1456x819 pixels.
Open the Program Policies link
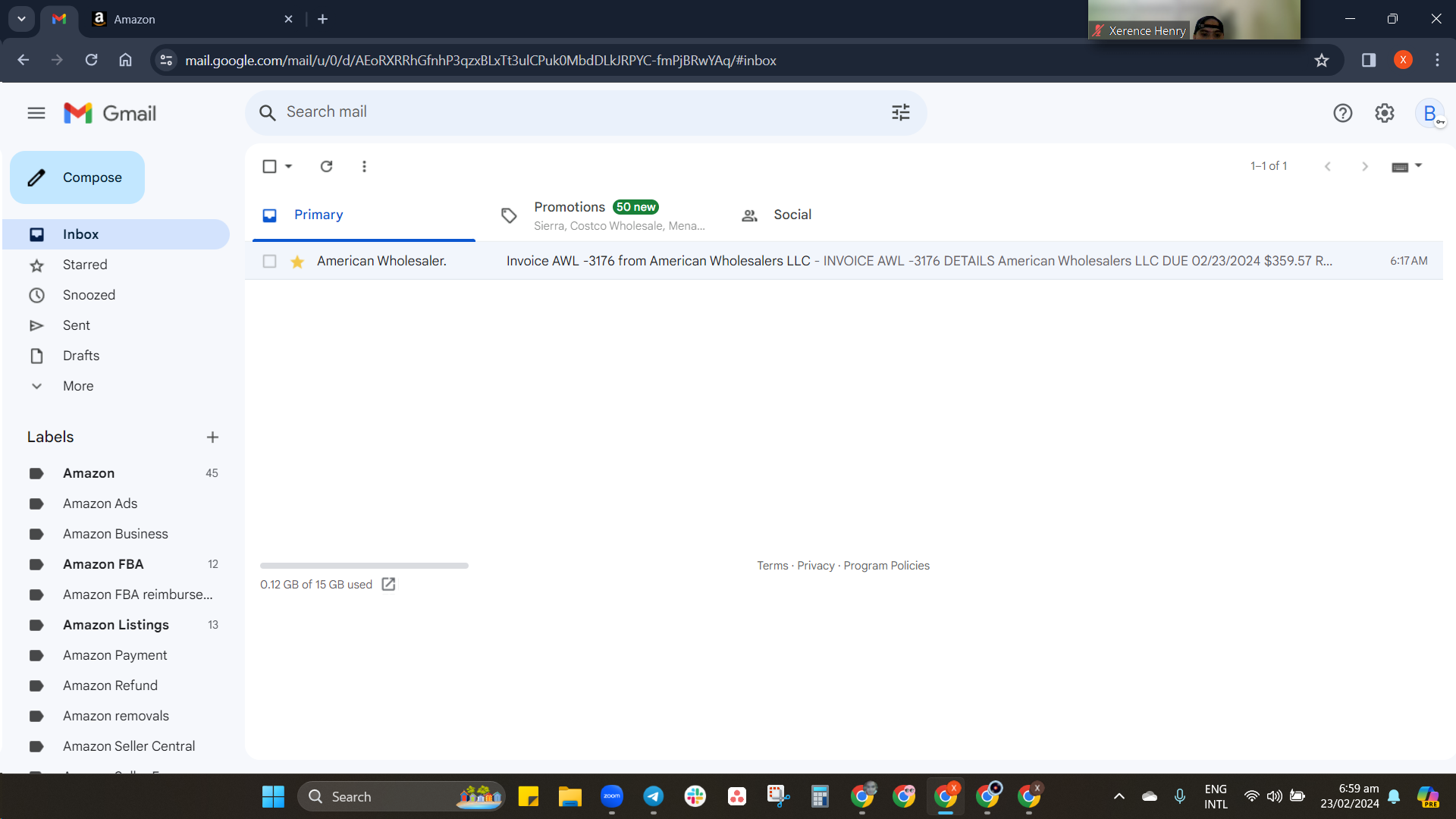click(x=886, y=566)
